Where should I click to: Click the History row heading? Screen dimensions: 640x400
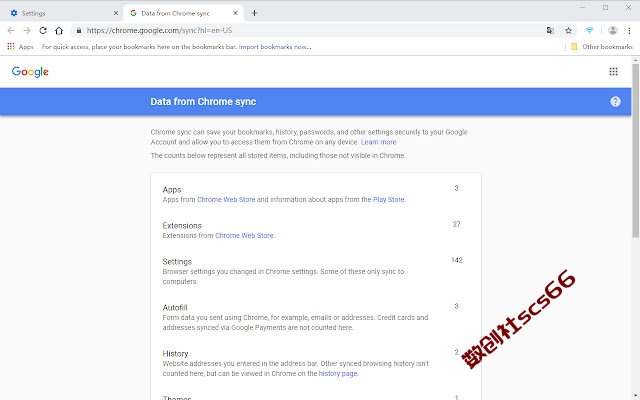click(x=175, y=353)
